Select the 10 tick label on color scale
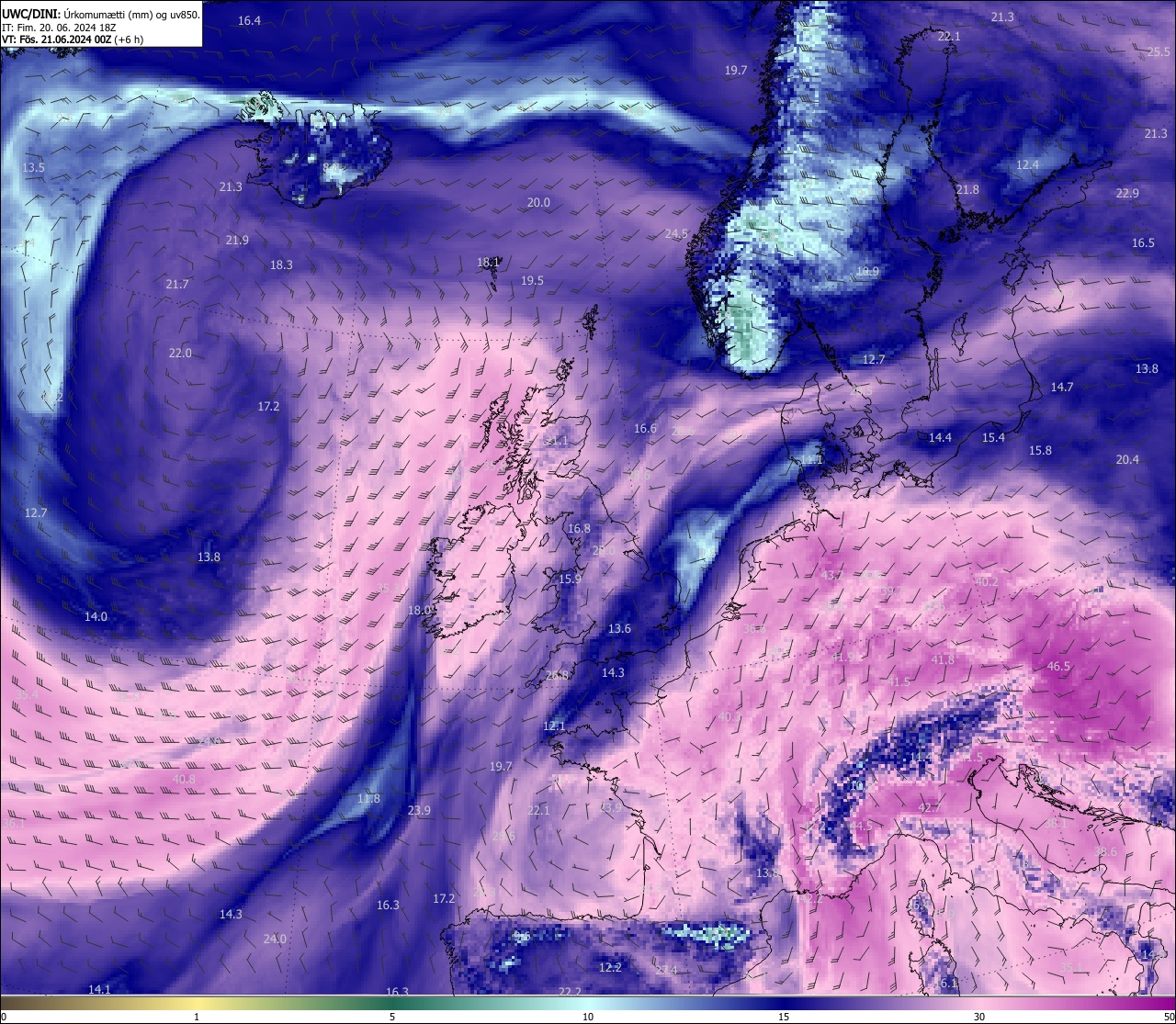This screenshot has width=1176, height=1024. click(588, 1017)
